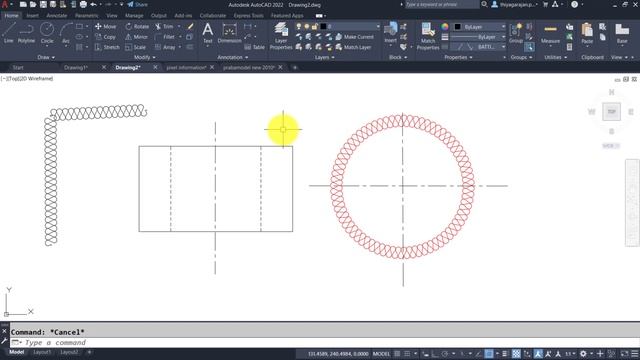Click the Trim command
The image size is (640, 360).
pyautogui.click(x=164, y=27)
